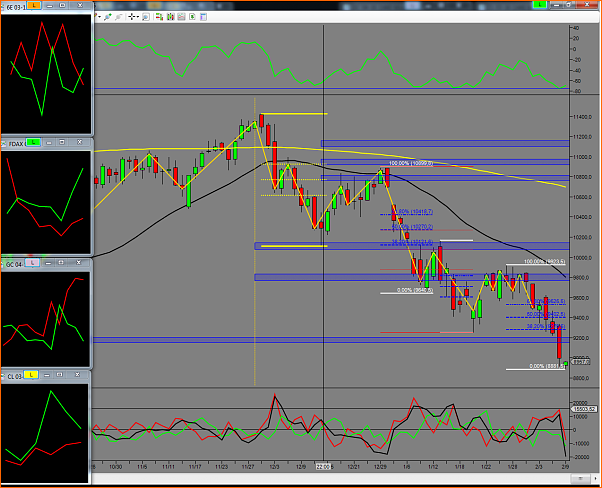
Task: Open the indicators icon in toolbar
Action: coord(181,17)
